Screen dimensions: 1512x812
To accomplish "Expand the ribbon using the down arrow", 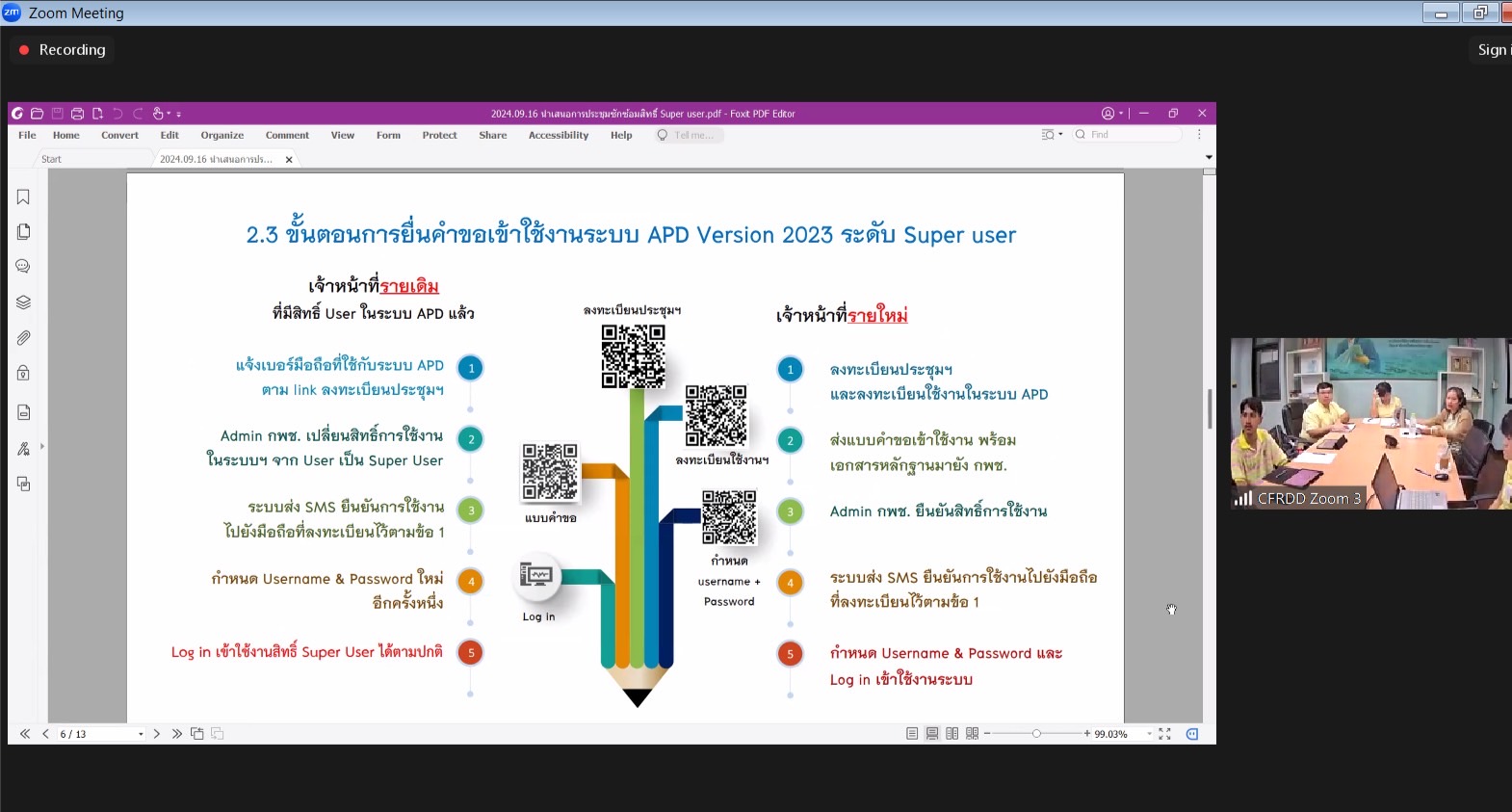I will click(x=1209, y=157).
